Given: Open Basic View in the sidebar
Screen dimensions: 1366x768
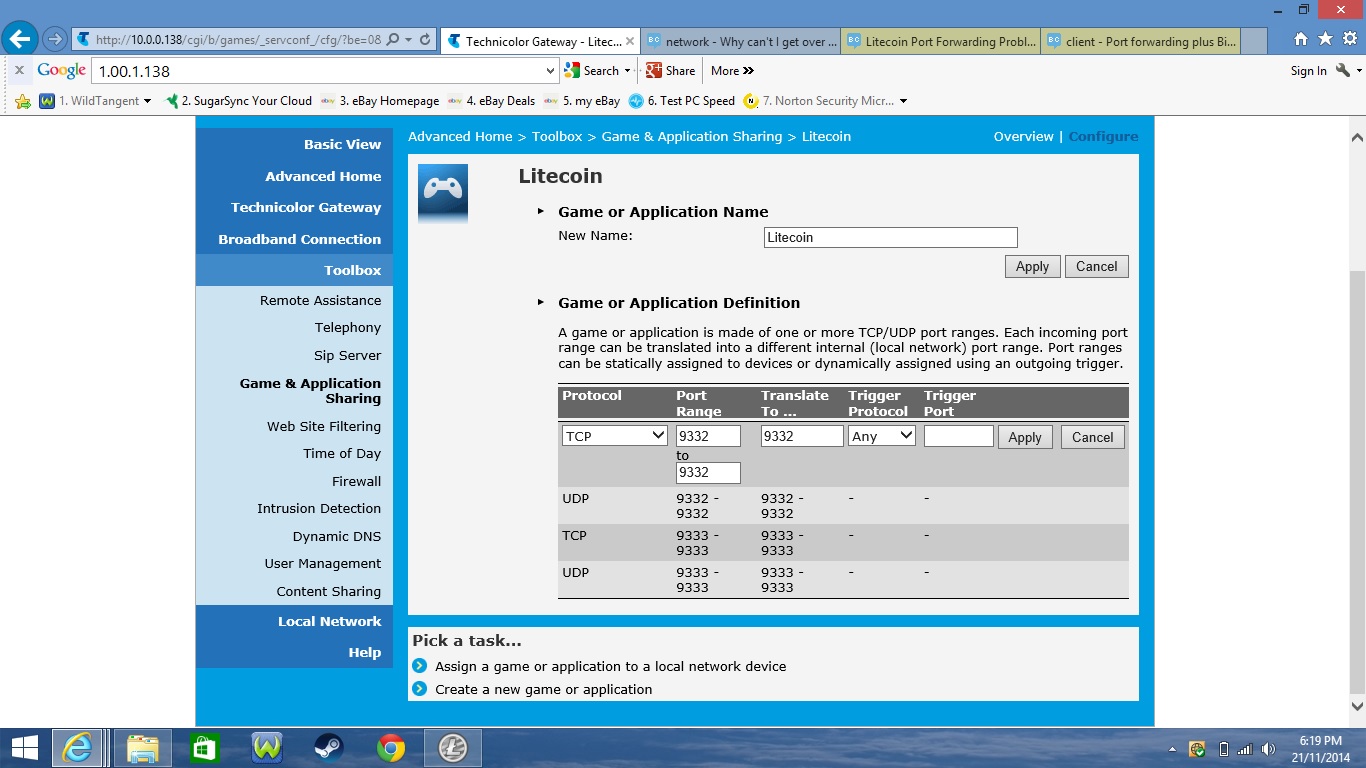Looking at the screenshot, I should pos(342,144).
